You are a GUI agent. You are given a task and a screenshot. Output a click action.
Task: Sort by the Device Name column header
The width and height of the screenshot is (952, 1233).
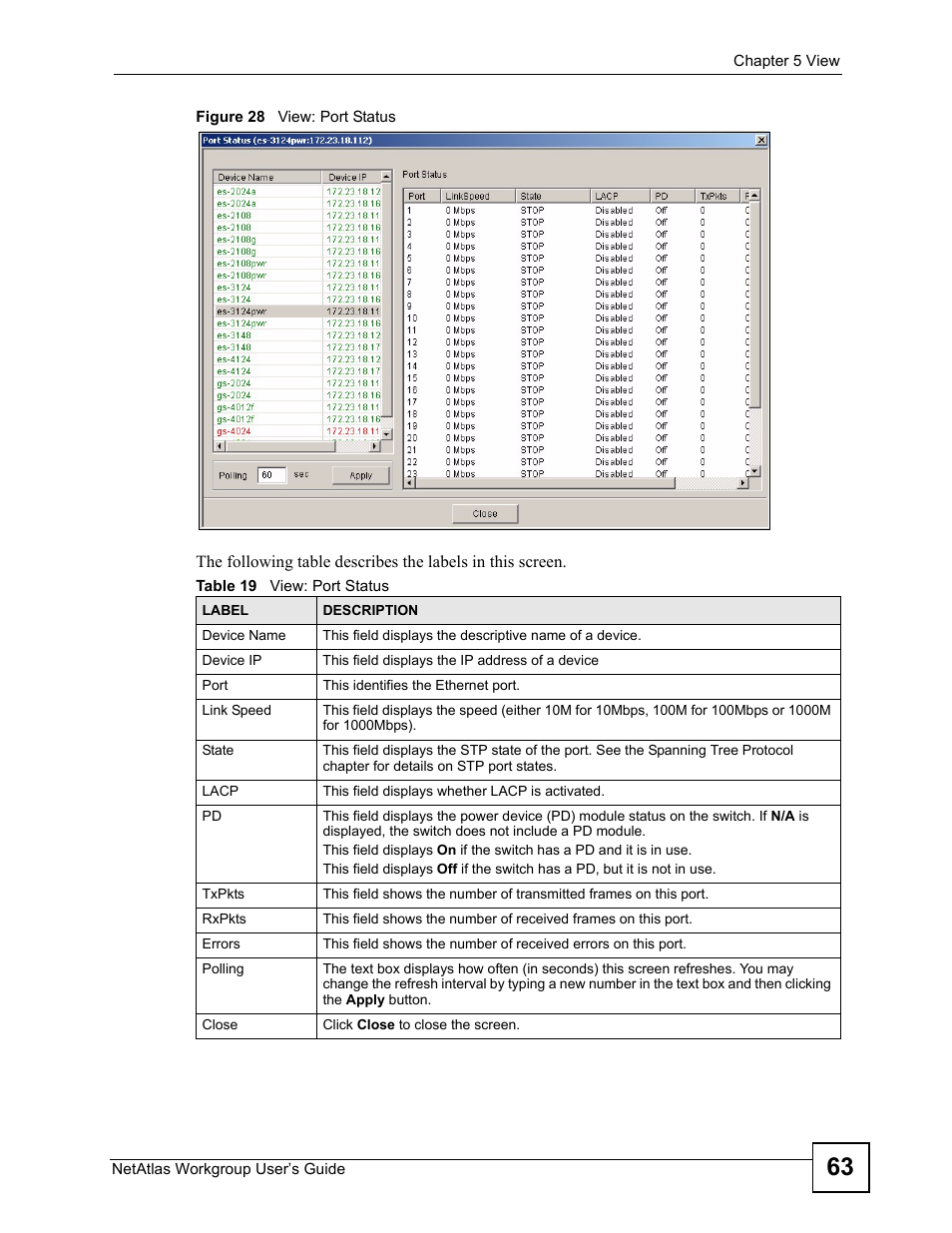pyautogui.click(x=267, y=177)
